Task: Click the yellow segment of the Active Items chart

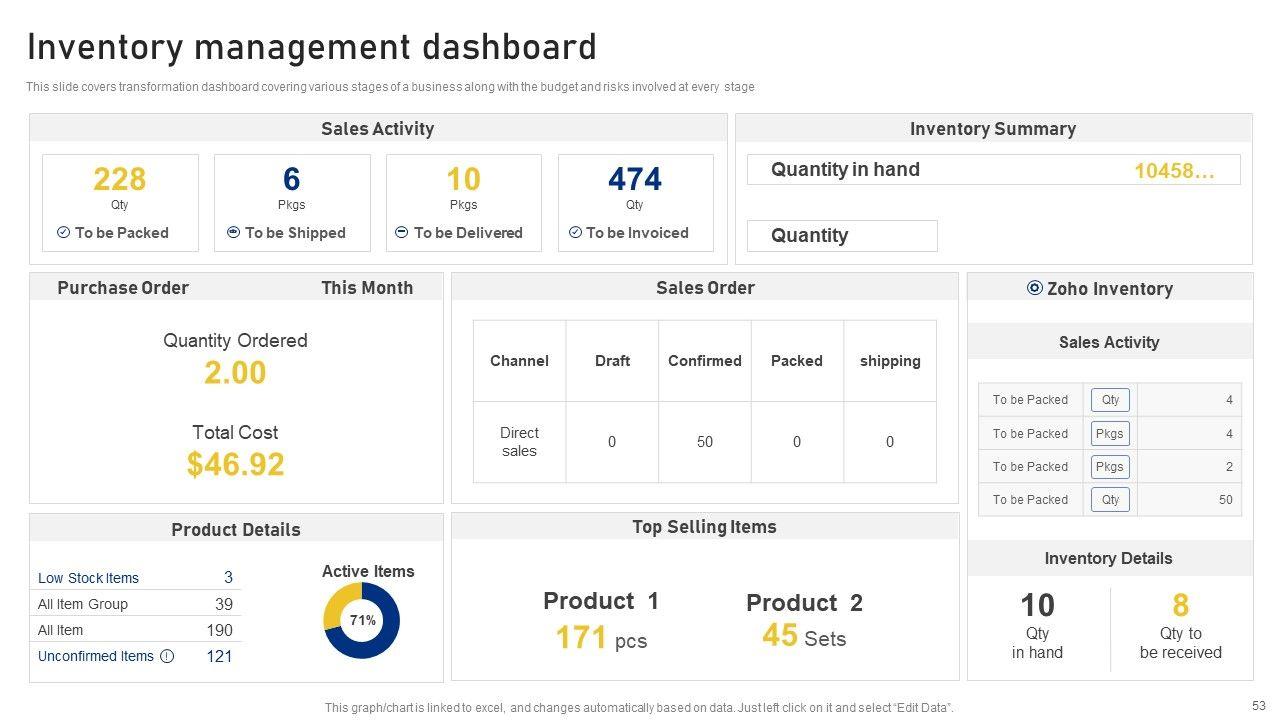Action: (x=338, y=604)
